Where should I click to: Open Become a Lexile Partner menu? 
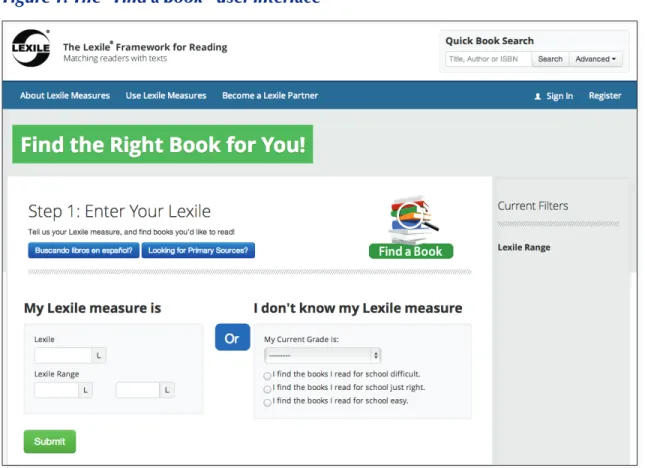pos(270,95)
